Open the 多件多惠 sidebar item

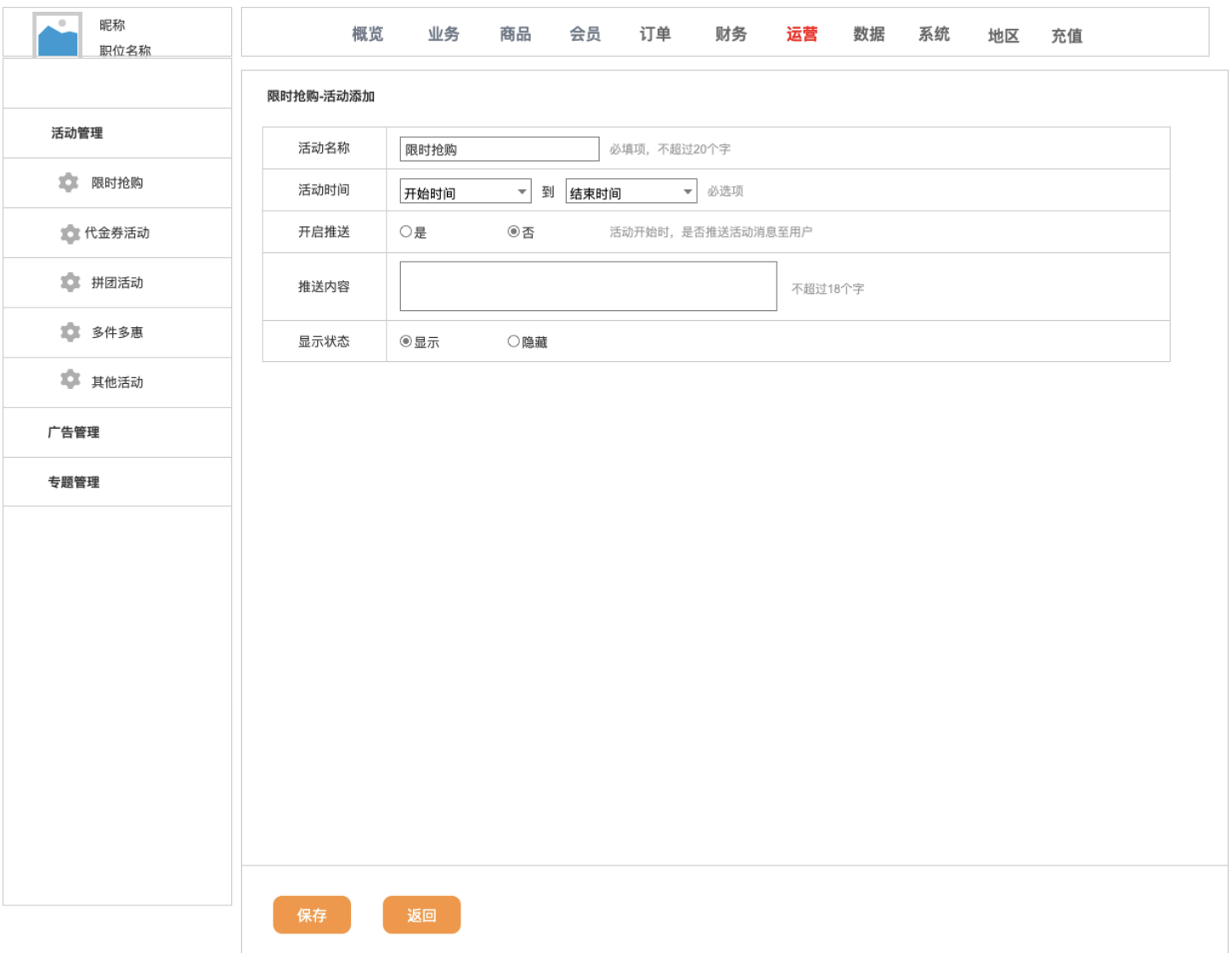[x=117, y=332]
